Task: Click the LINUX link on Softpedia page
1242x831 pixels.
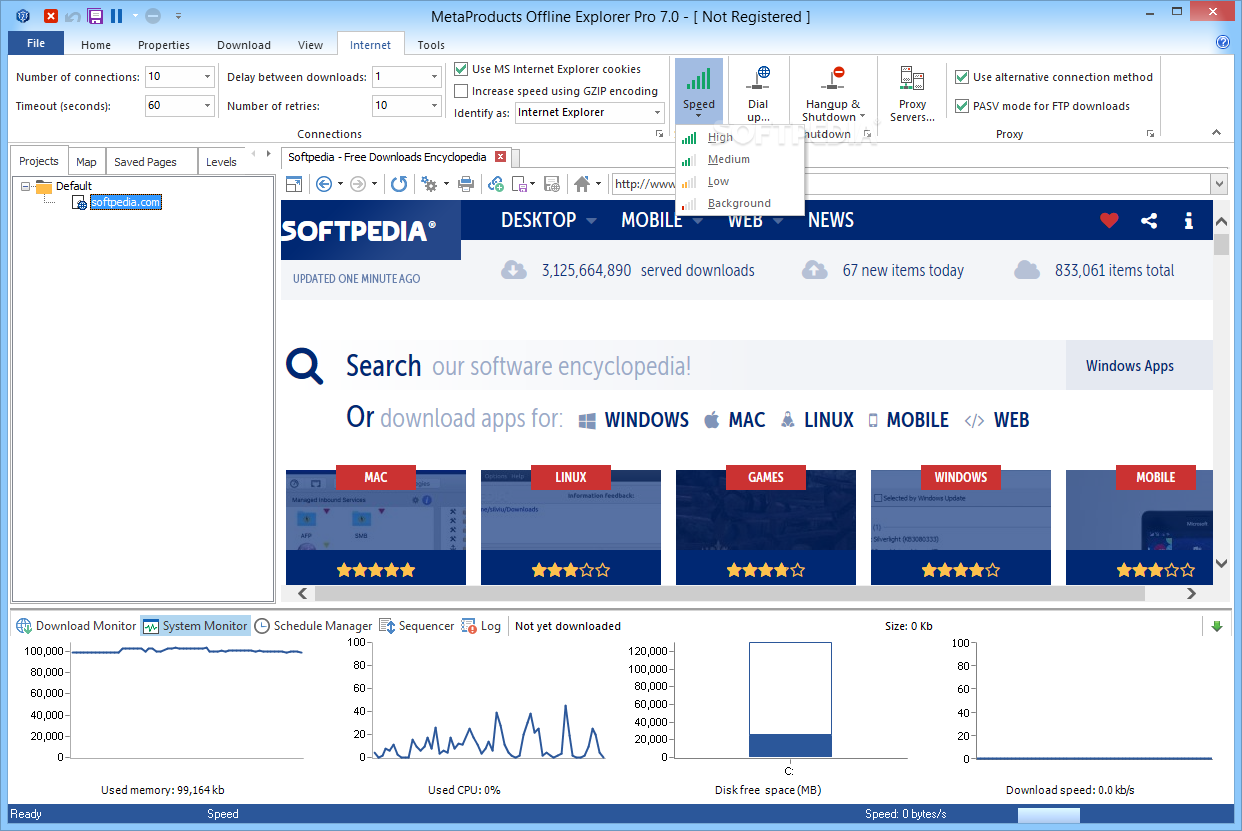Action: [818, 420]
